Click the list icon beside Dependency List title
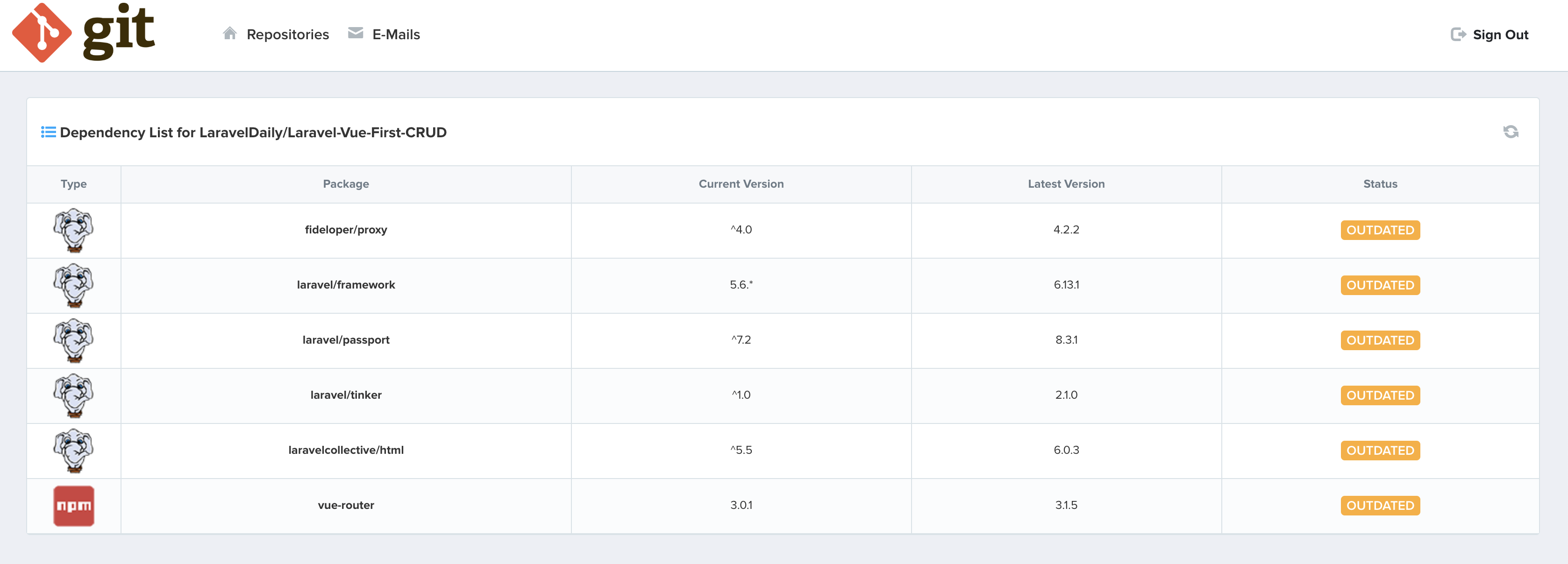This screenshot has height=564, width=1568. 48,132
